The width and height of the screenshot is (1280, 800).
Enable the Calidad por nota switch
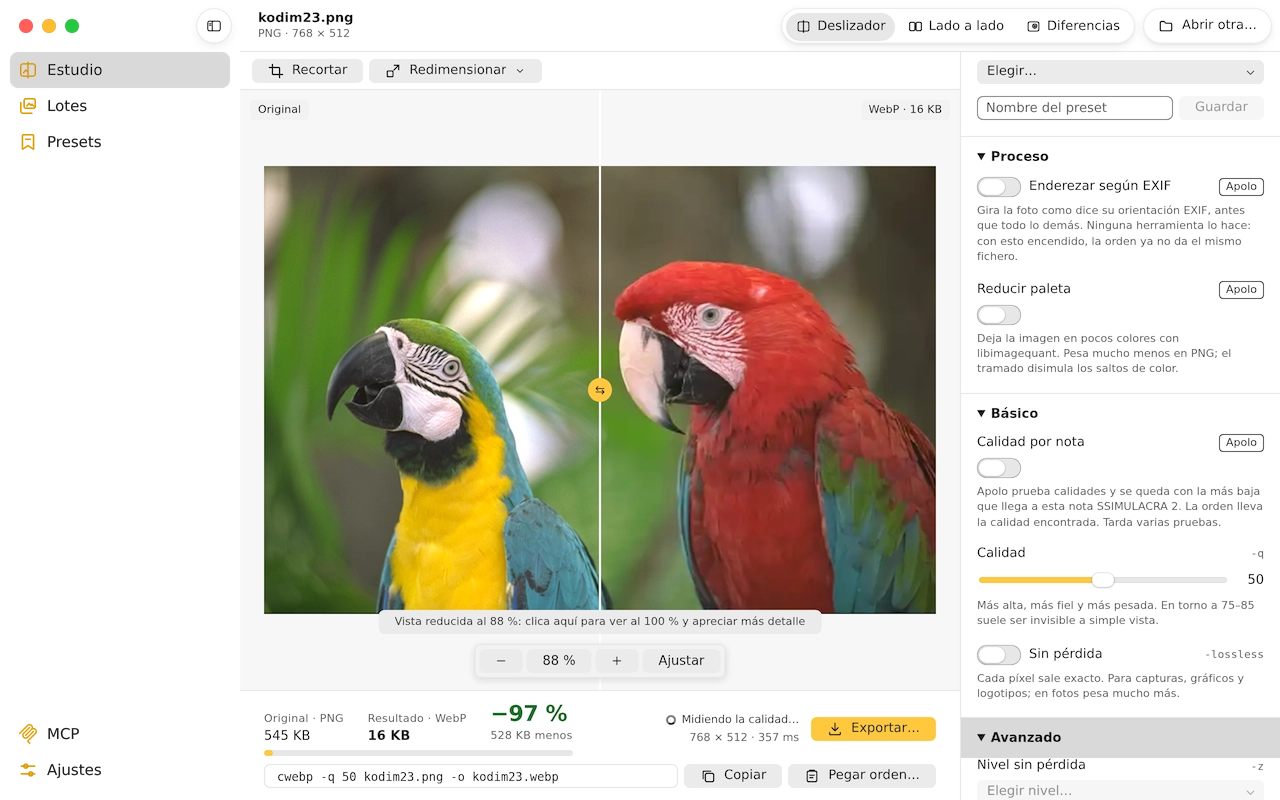point(999,468)
